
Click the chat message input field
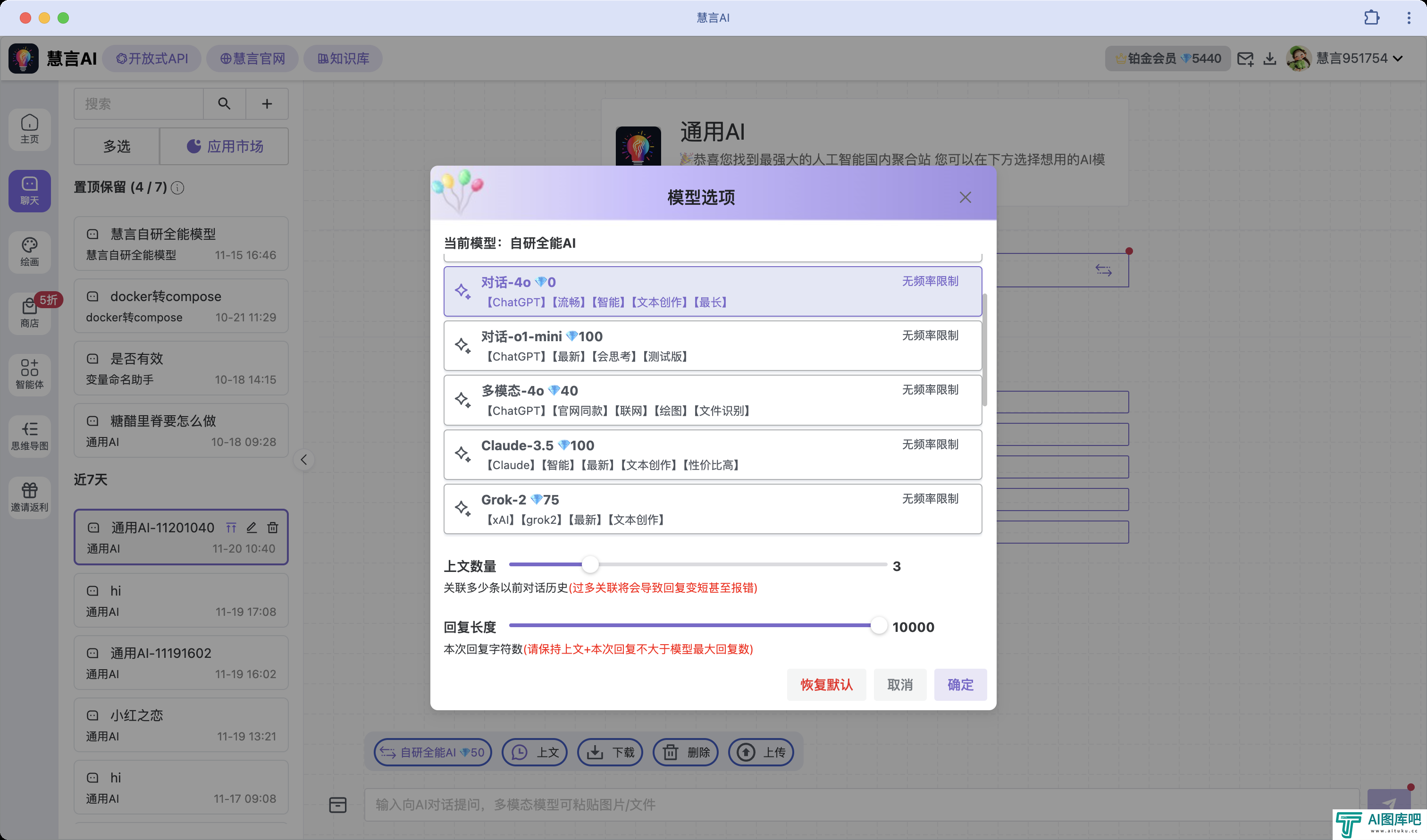(x=861, y=805)
